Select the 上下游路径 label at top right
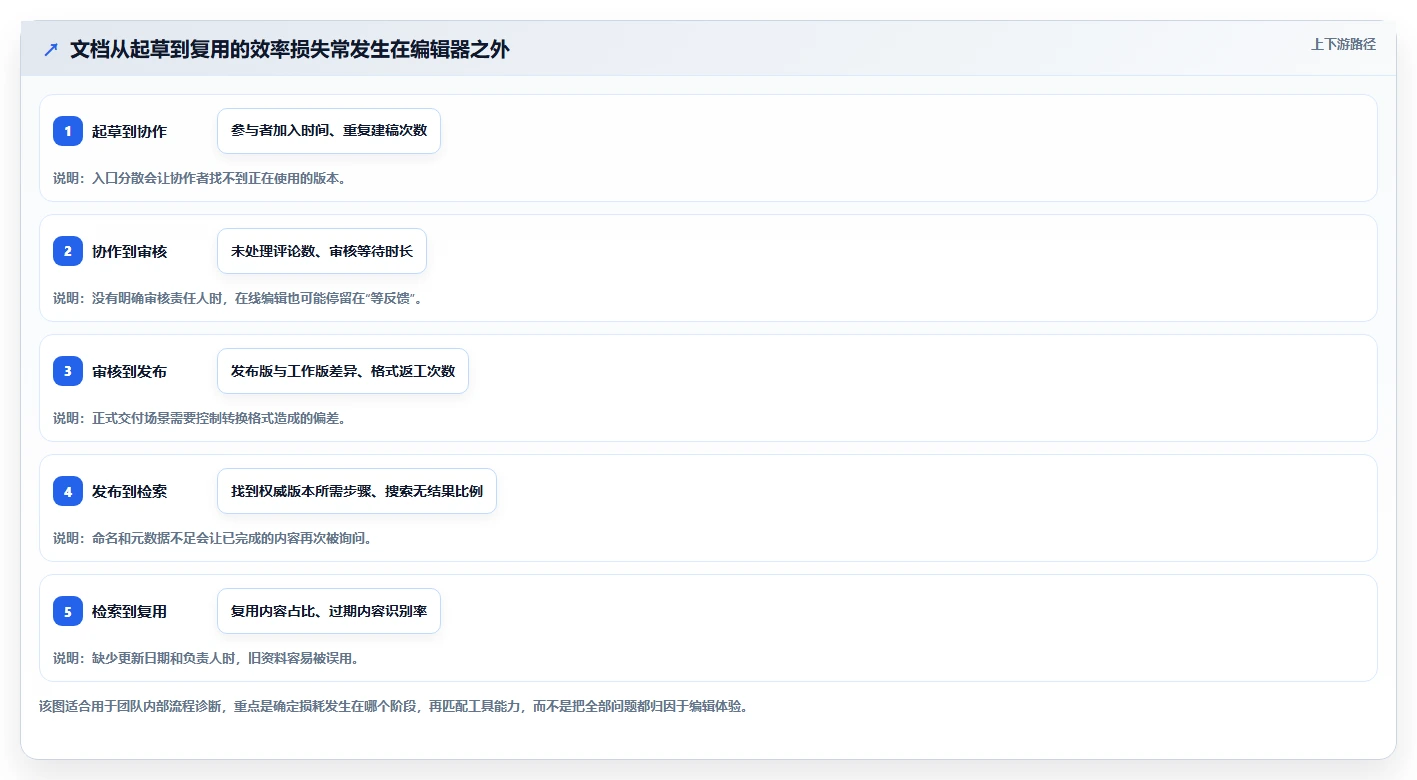Viewport: 1417px width, 780px height. point(1344,44)
